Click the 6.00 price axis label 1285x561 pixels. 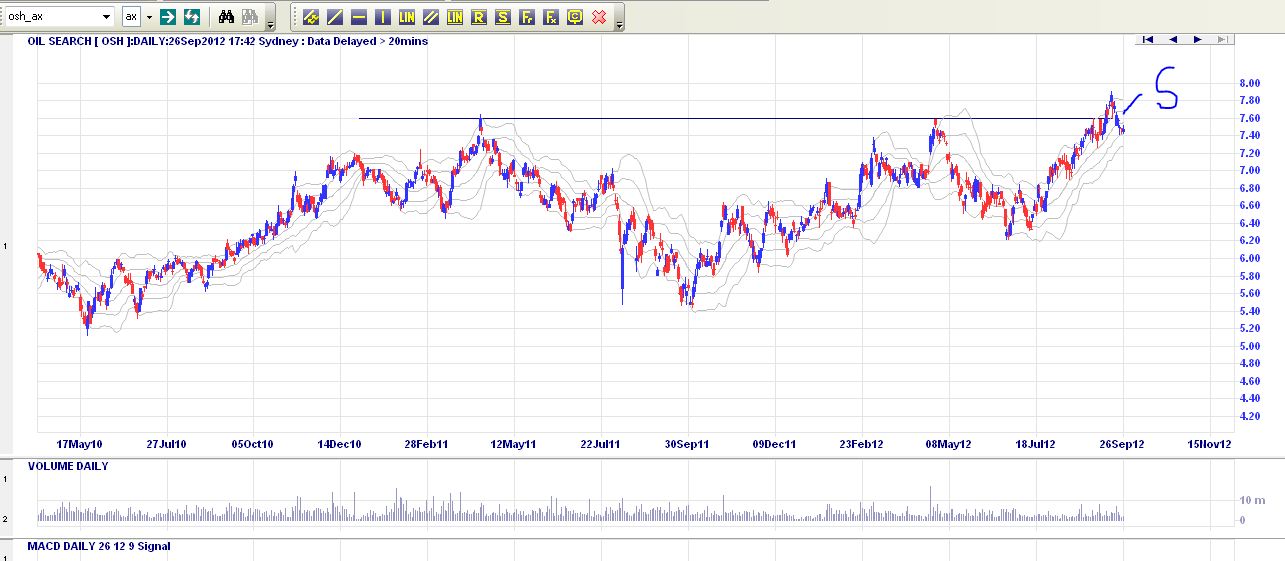[x=1250, y=258]
